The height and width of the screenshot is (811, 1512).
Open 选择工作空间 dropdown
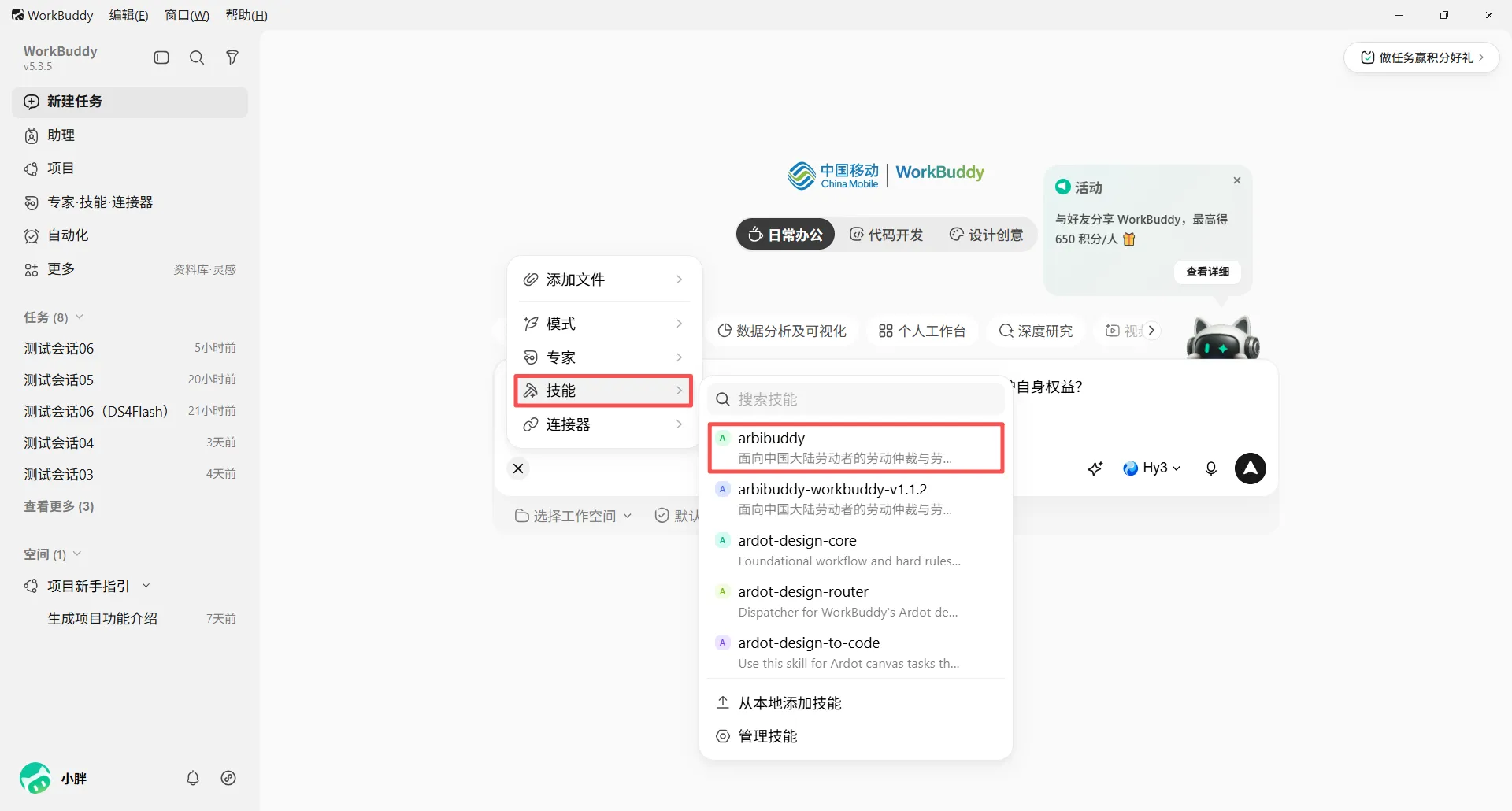(573, 516)
